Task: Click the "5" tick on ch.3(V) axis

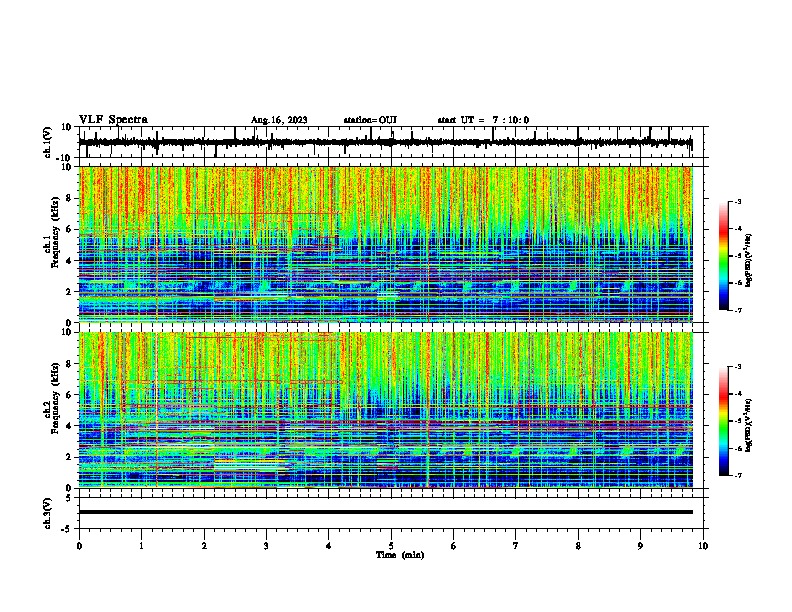Action: point(70,497)
